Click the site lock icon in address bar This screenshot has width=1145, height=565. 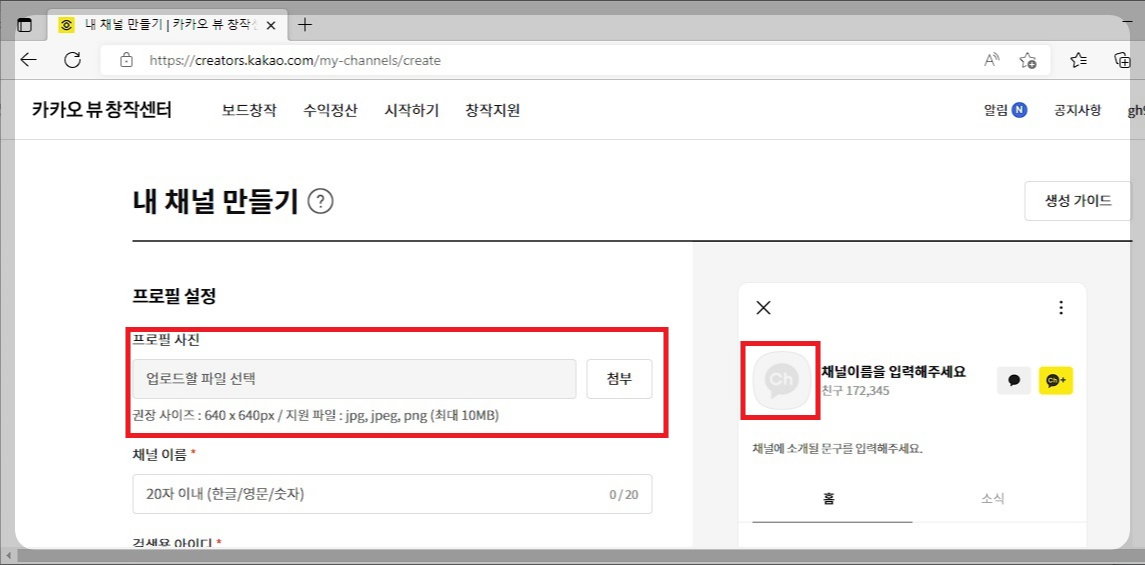(x=126, y=60)
